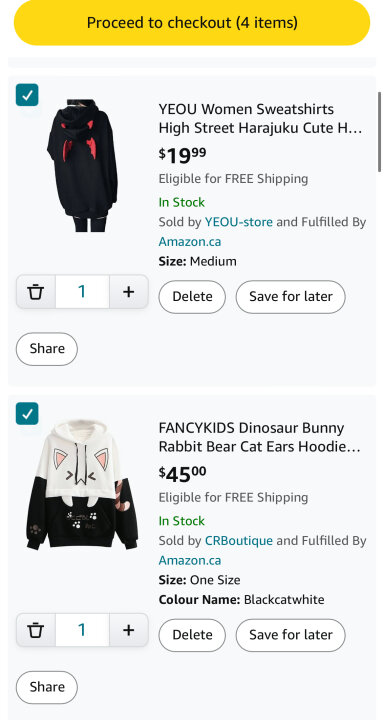384x720 pixels.
Task: Share the FANCYKIDS hoodie item
Action: pos(47,687)
